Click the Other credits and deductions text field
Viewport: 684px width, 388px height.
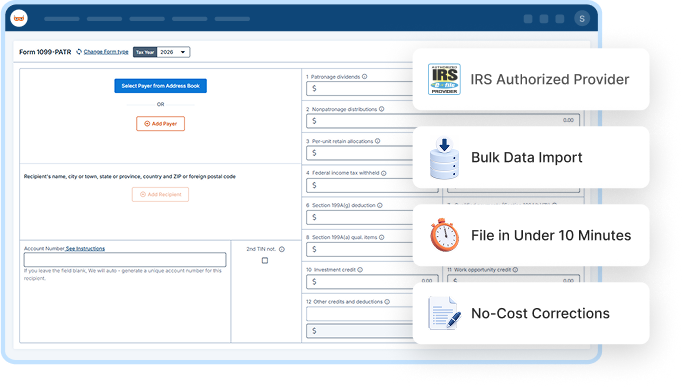pyautogui.click(x=359, y=313)
